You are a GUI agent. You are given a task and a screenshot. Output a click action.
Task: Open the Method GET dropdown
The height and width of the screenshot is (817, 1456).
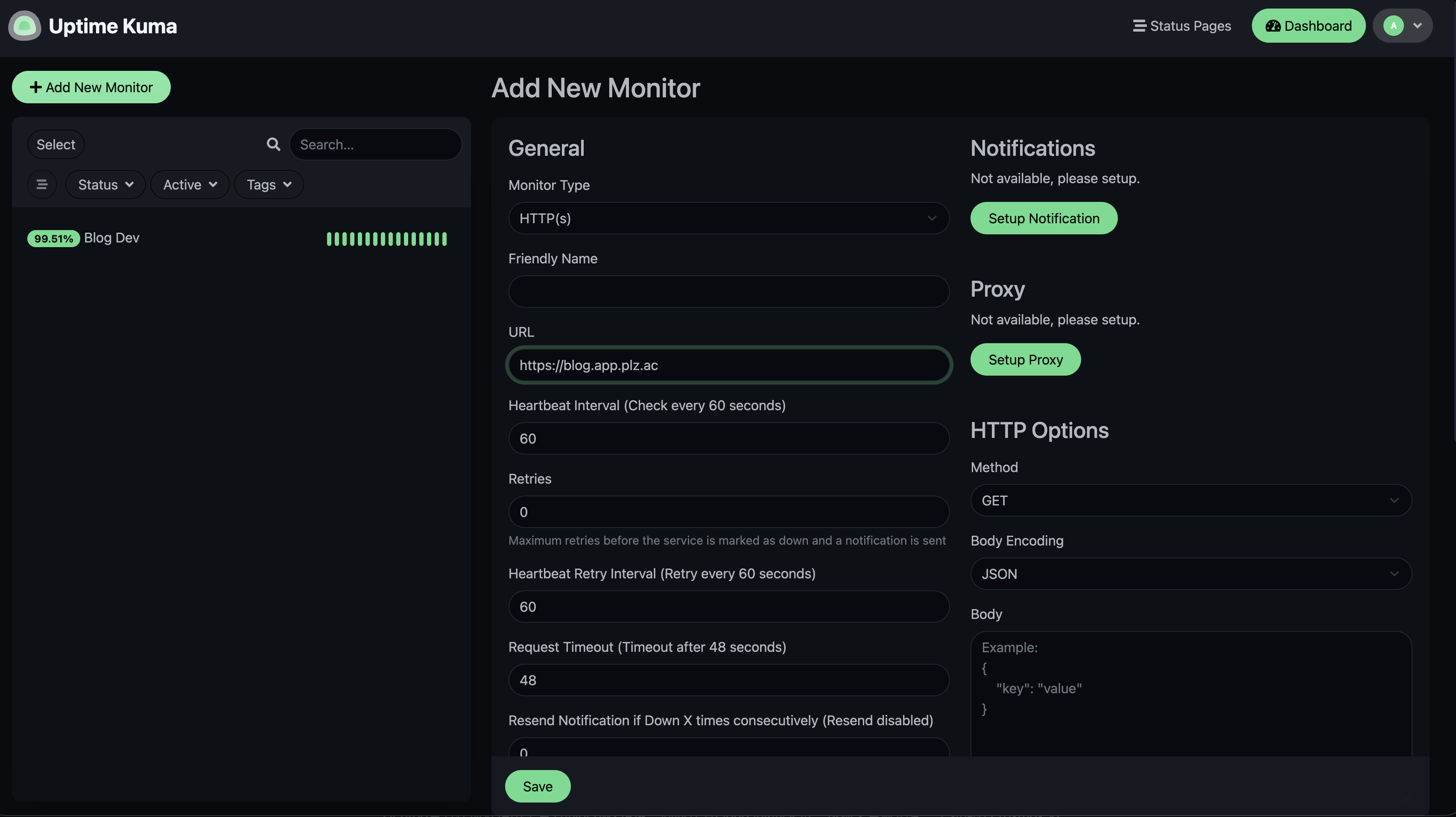(x=1190, y=501)
